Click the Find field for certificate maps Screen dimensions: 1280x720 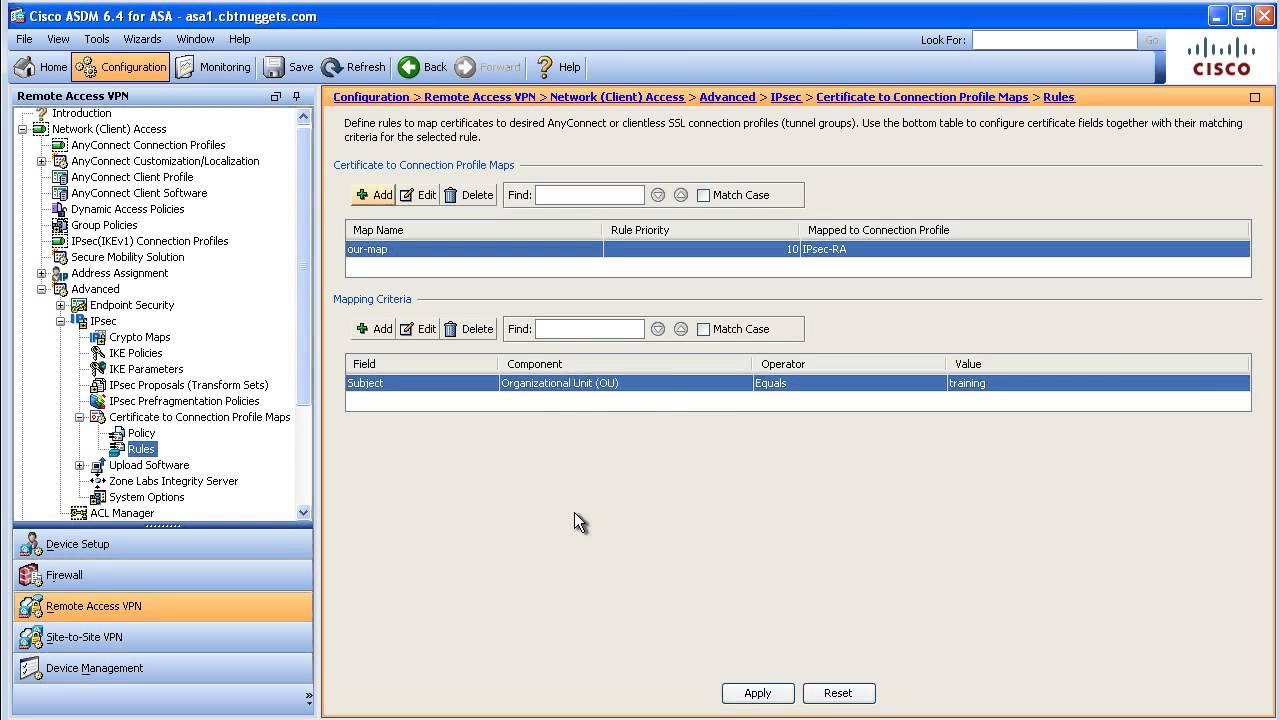[589, 195]
